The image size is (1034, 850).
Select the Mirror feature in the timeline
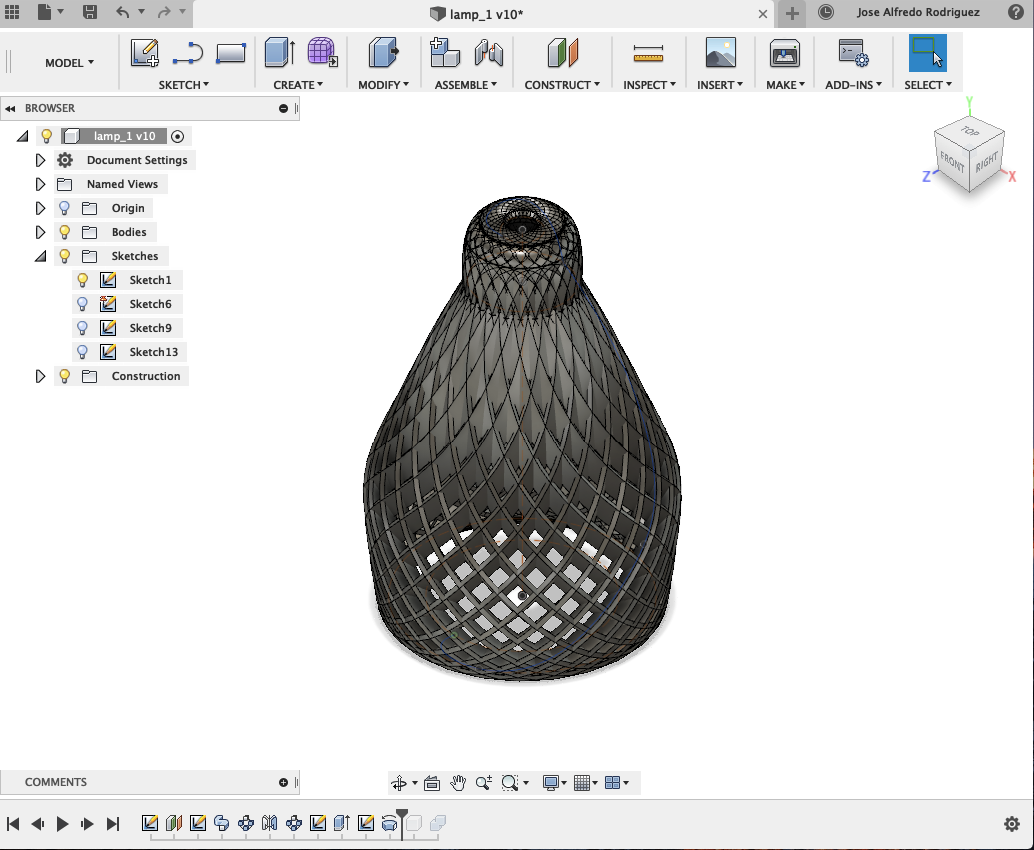tap(270, 823)
